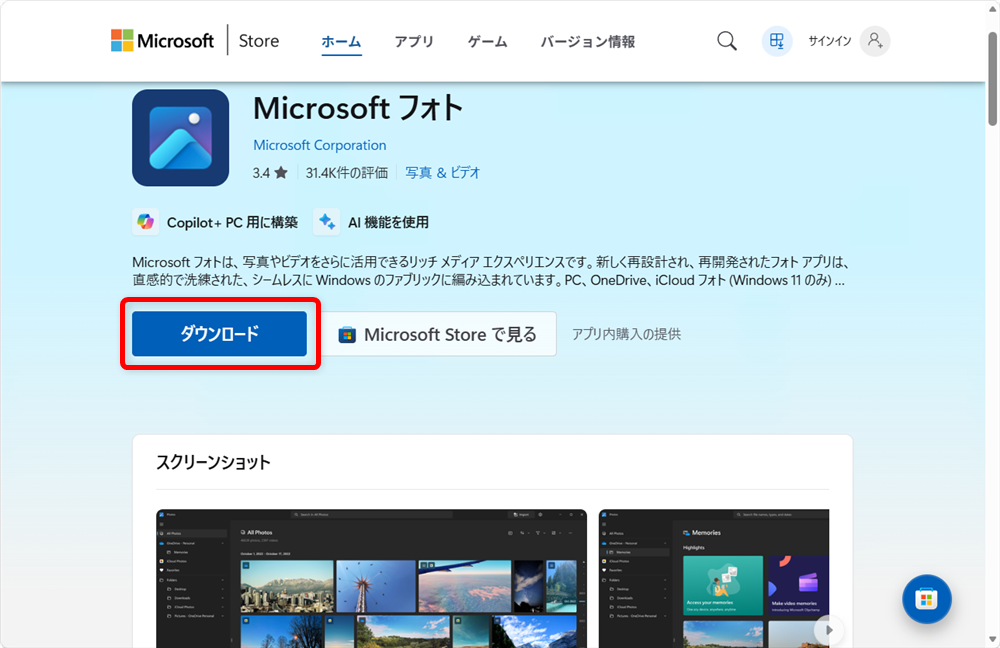Click the アプリ内購入の提供 text
The image size is (1000, 648).
click(x=626, y=334)
